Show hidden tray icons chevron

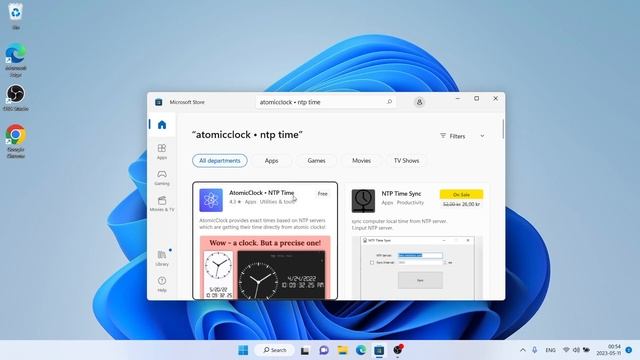tap(523, 350)
